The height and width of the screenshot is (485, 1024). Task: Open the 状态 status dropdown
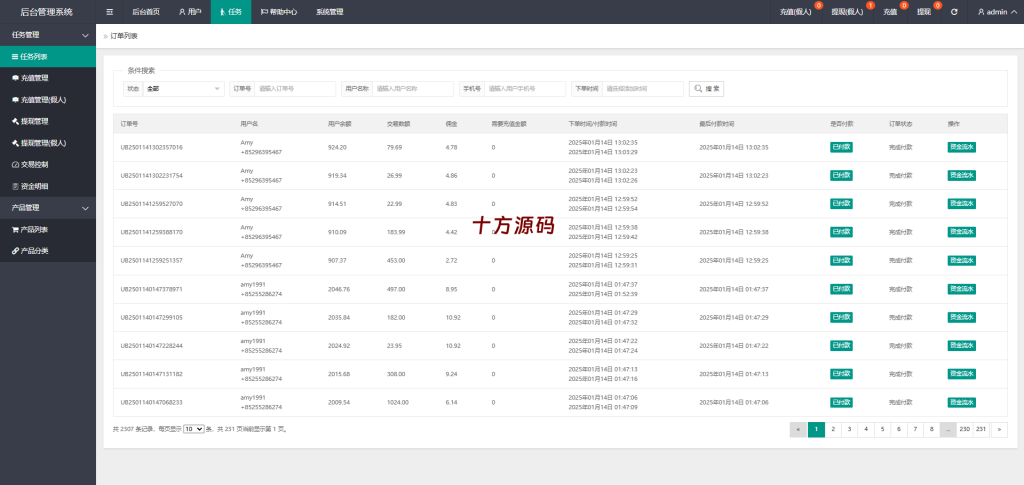pos(184,89)
